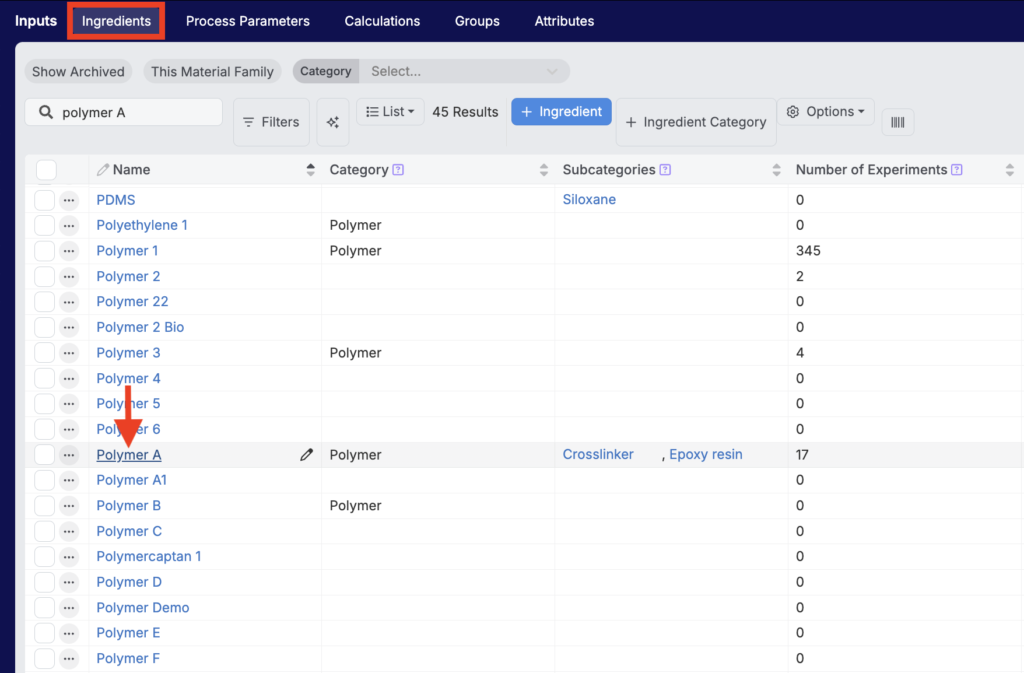Tick the select-all checkbox in table header
The width and height of the screenshot is (1024, 673).
coord(46,170)
